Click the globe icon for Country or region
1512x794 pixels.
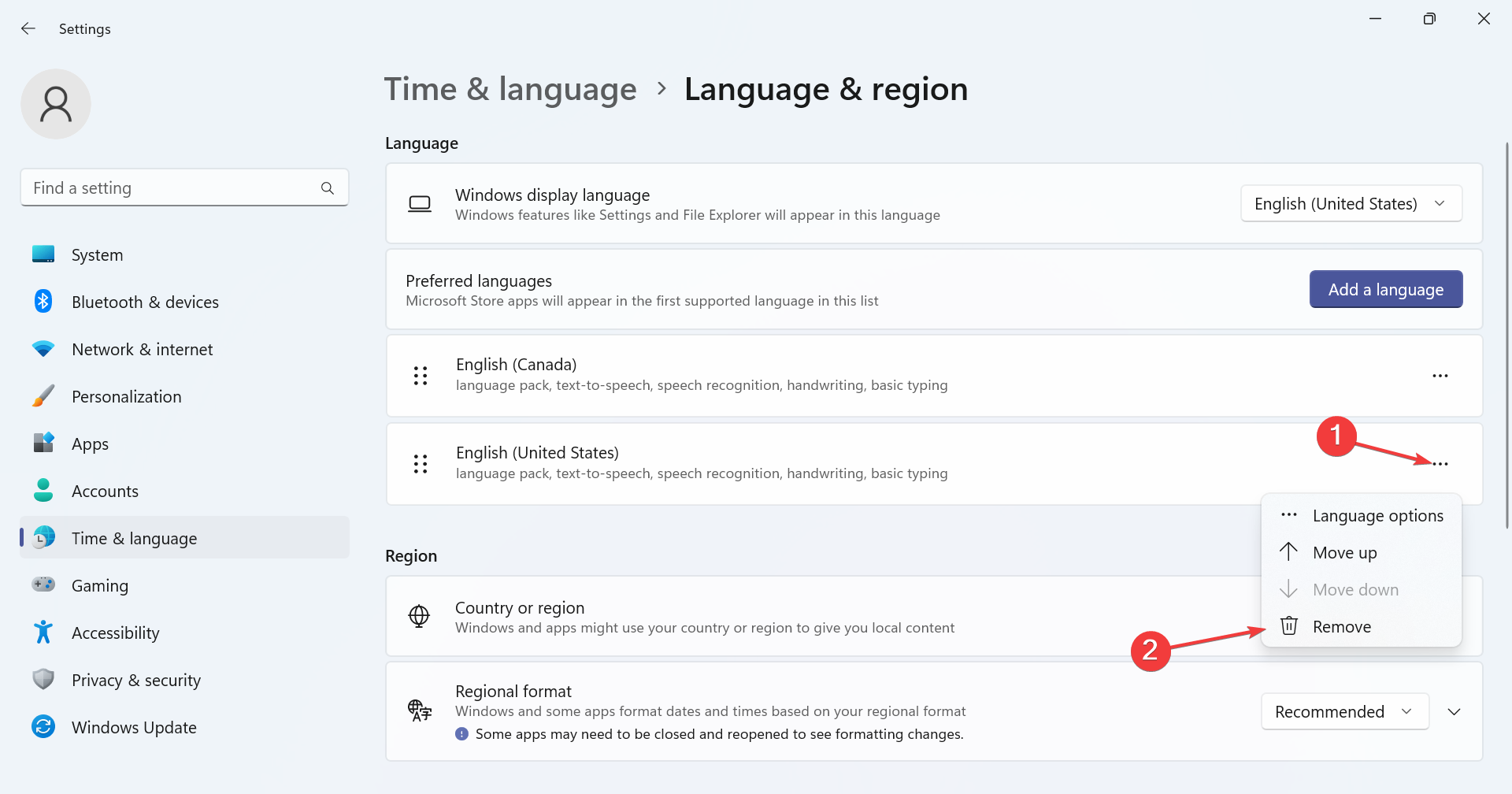(419, 616)
